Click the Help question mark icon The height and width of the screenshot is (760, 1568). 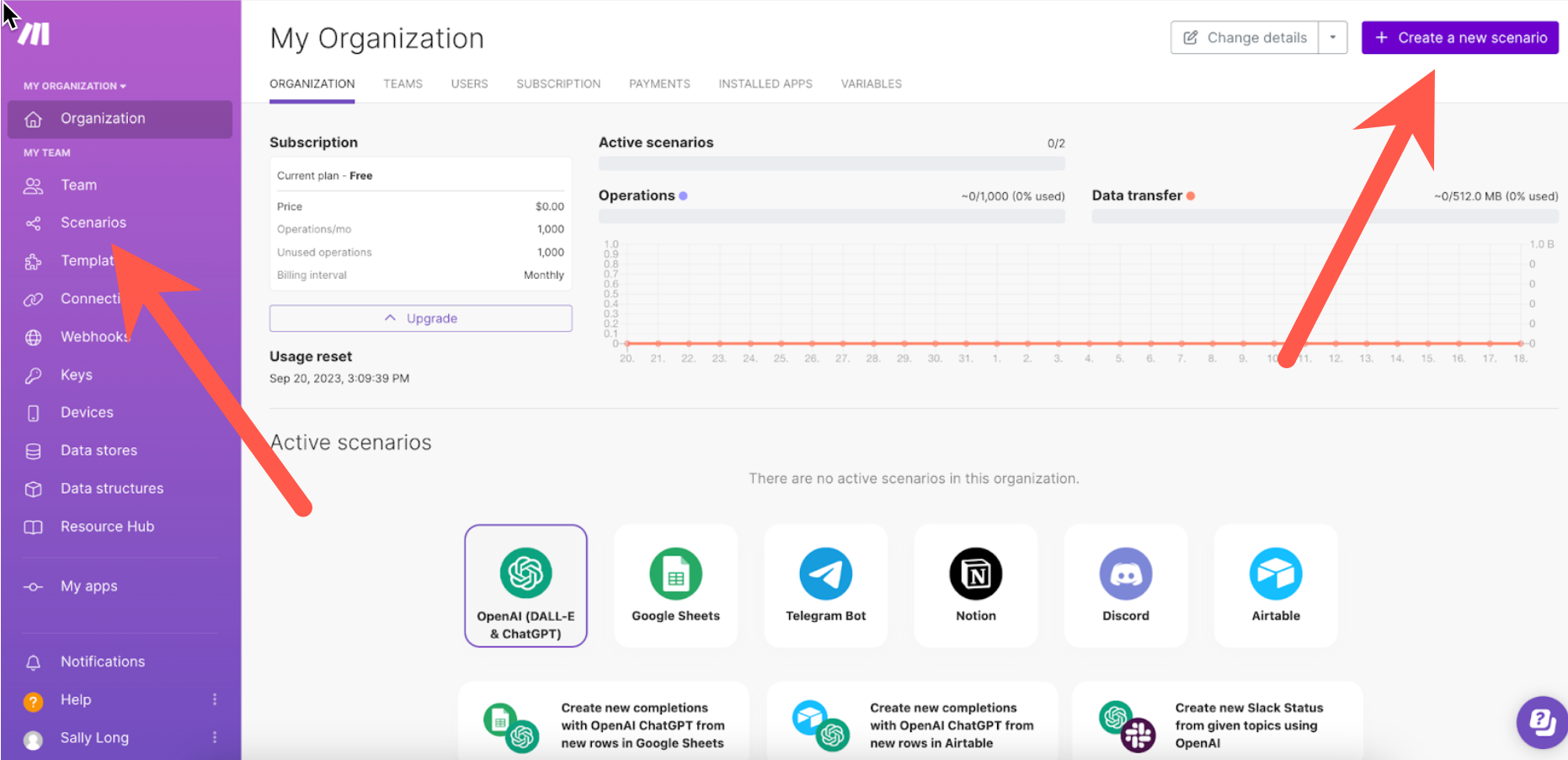coord(33,701)
